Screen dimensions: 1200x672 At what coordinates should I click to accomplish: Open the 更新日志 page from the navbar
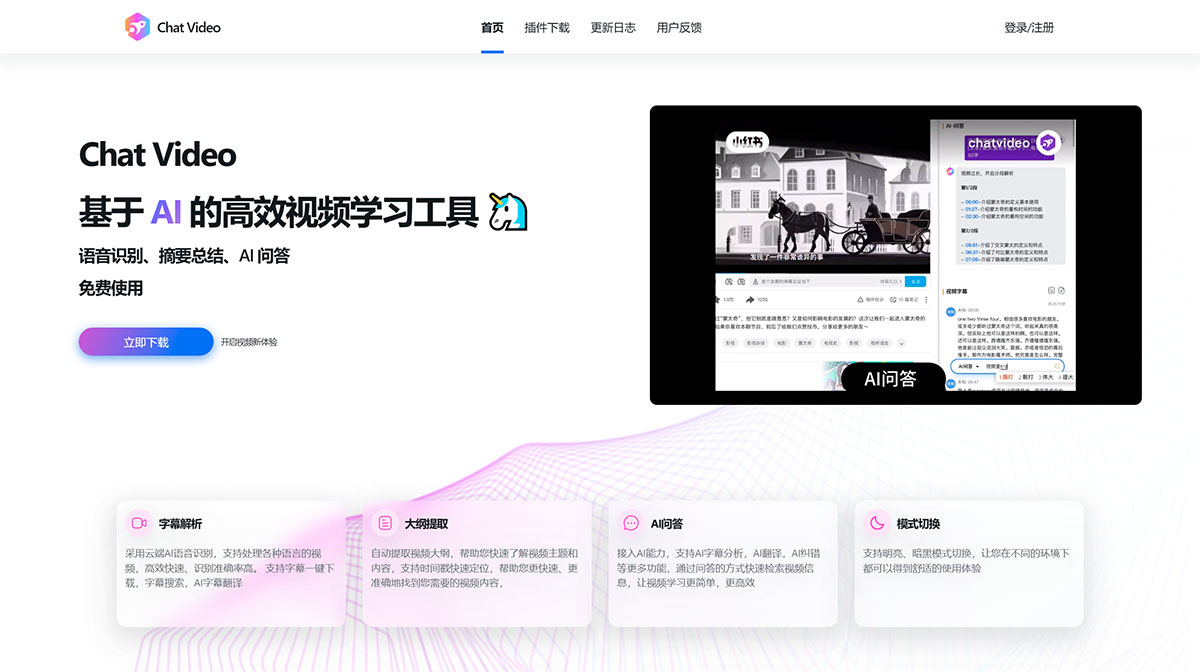point(612,27)
